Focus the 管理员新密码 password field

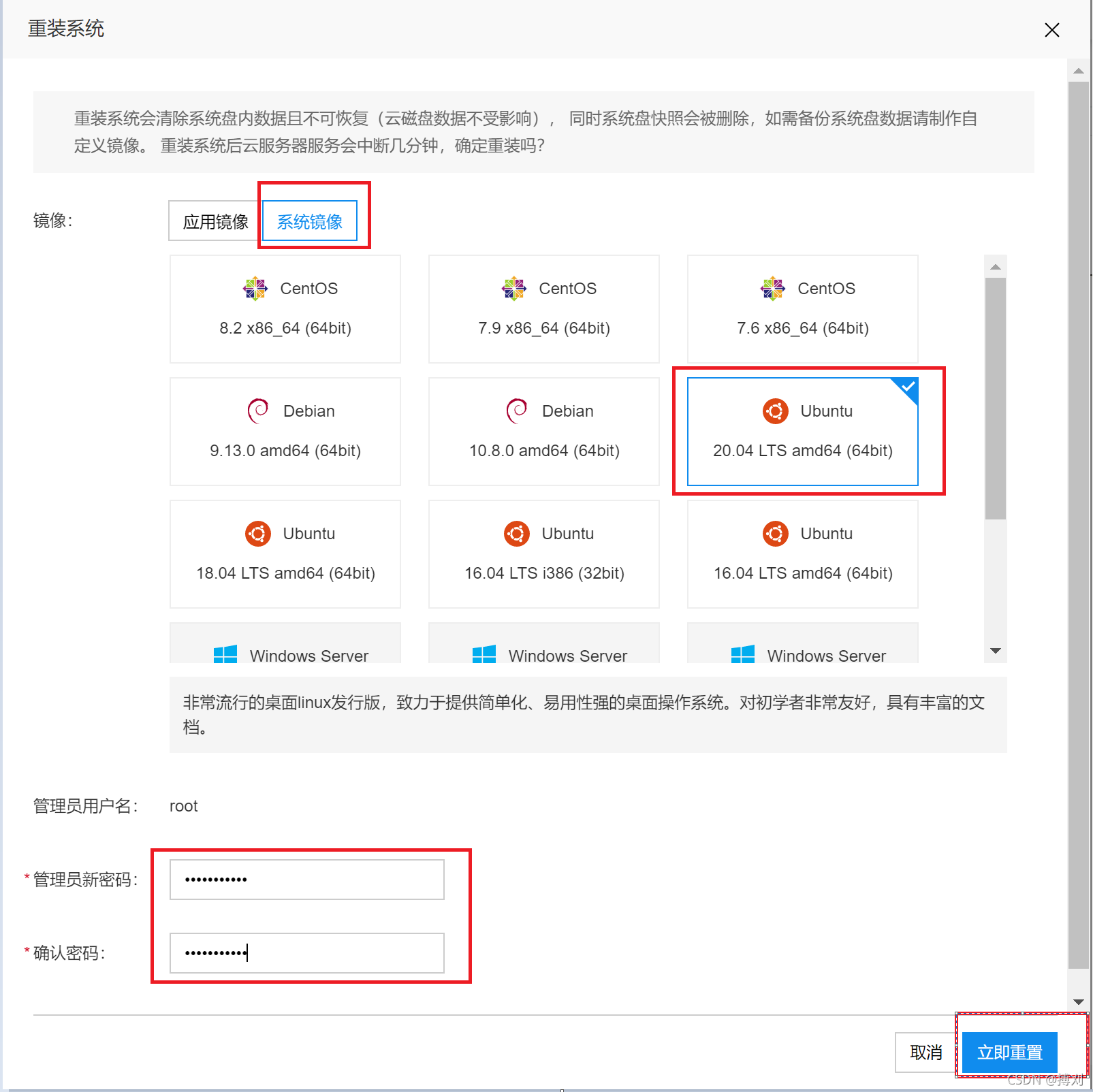point(307,880)
